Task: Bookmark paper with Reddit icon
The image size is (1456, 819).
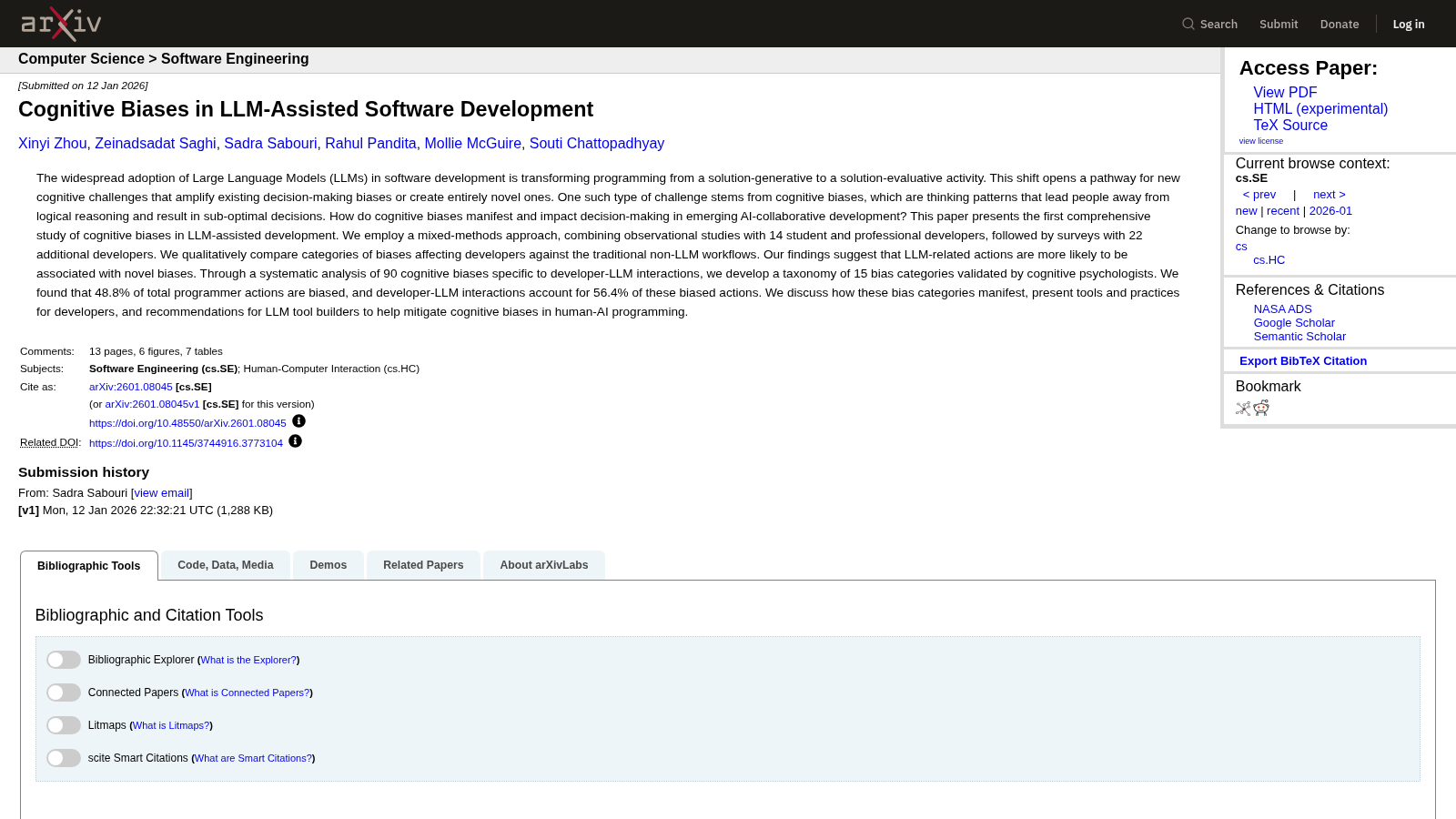Action: [1261, 409]
